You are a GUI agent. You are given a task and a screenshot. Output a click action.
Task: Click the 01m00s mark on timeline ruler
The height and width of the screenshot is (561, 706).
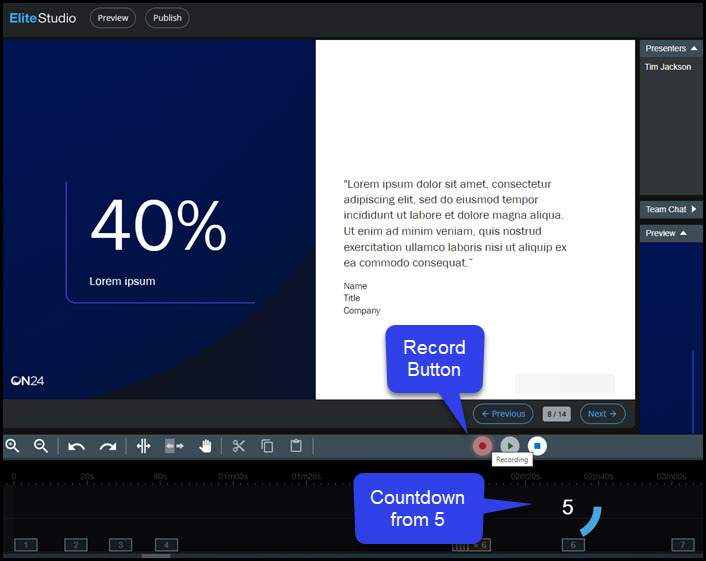click(233, 476)
